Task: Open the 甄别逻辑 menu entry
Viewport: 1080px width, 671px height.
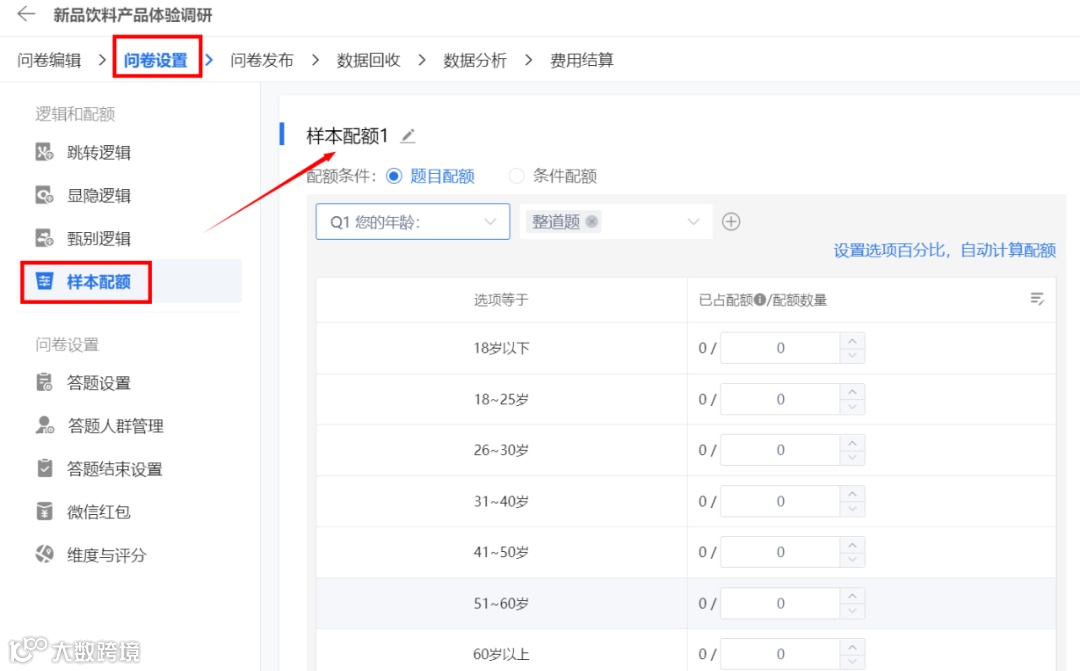Action: tap(98, 239)
